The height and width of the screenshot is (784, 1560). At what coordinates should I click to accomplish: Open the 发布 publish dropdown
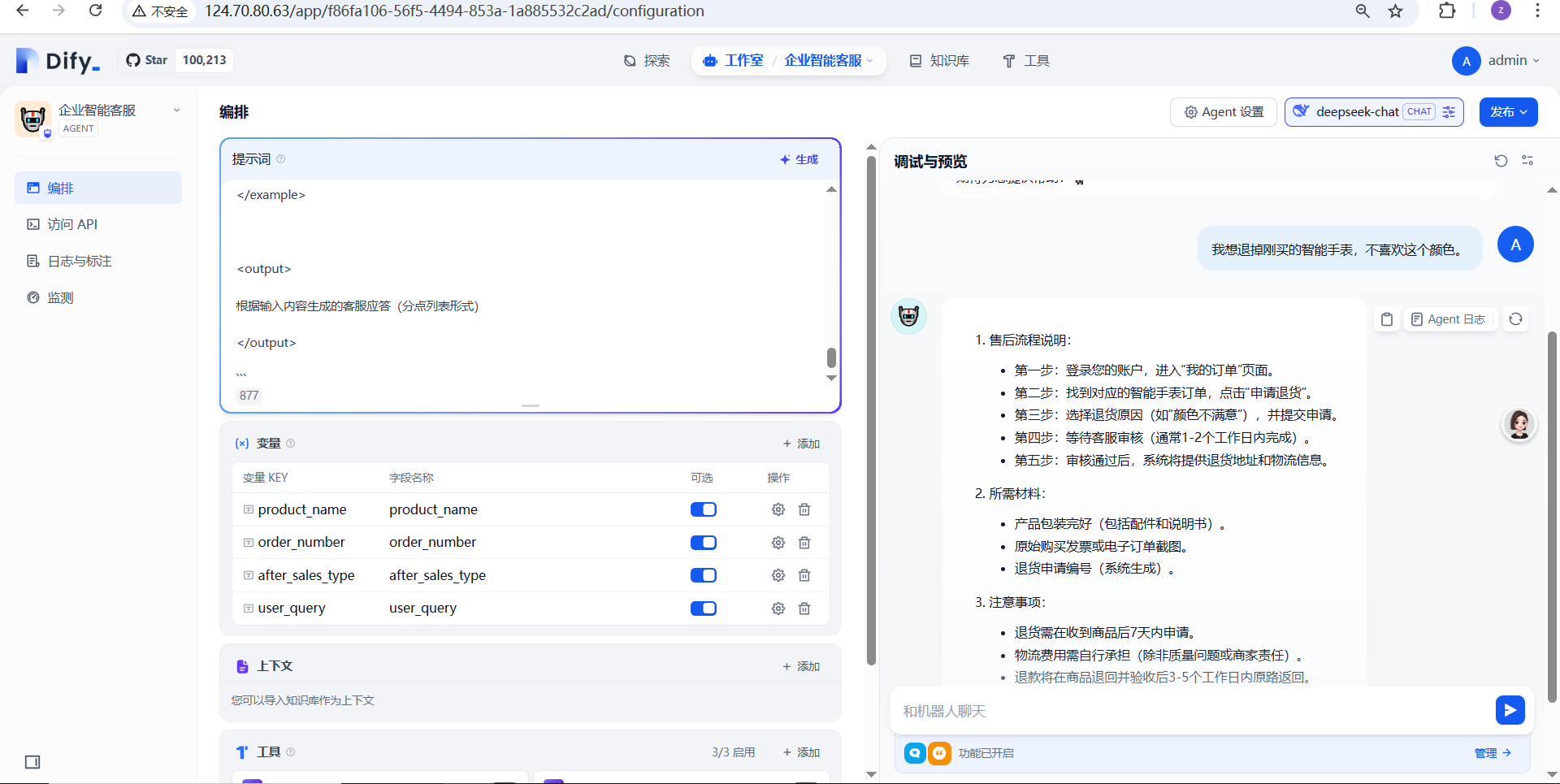[1509, 112]
